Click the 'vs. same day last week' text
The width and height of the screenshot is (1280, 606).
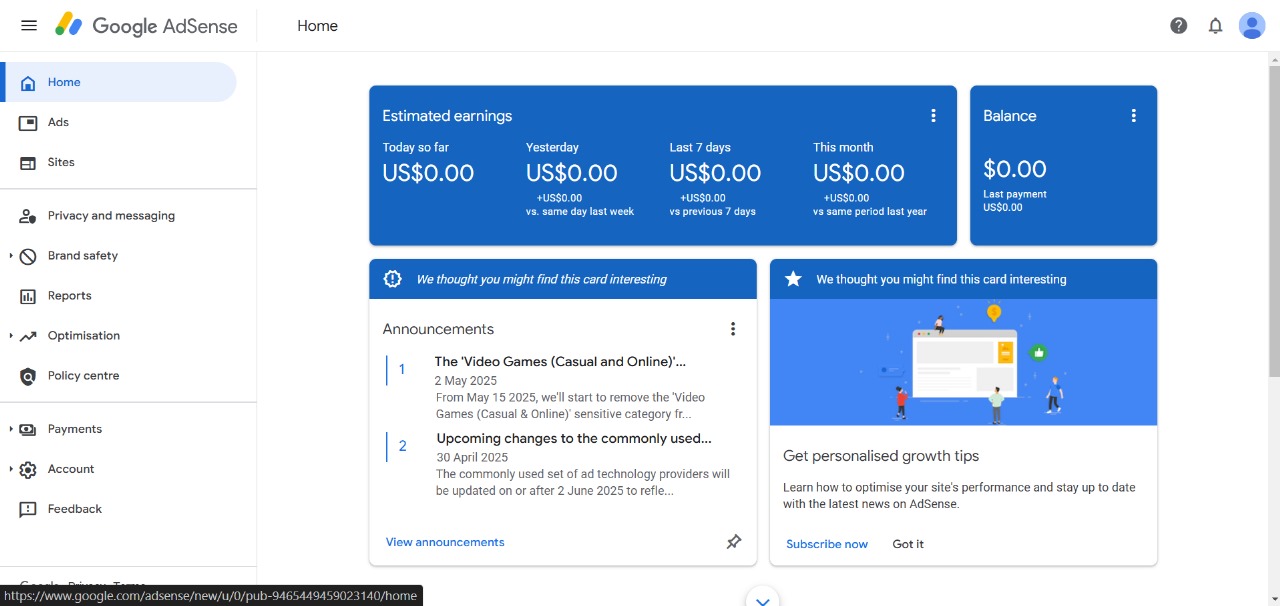click(x=580, y=212)
